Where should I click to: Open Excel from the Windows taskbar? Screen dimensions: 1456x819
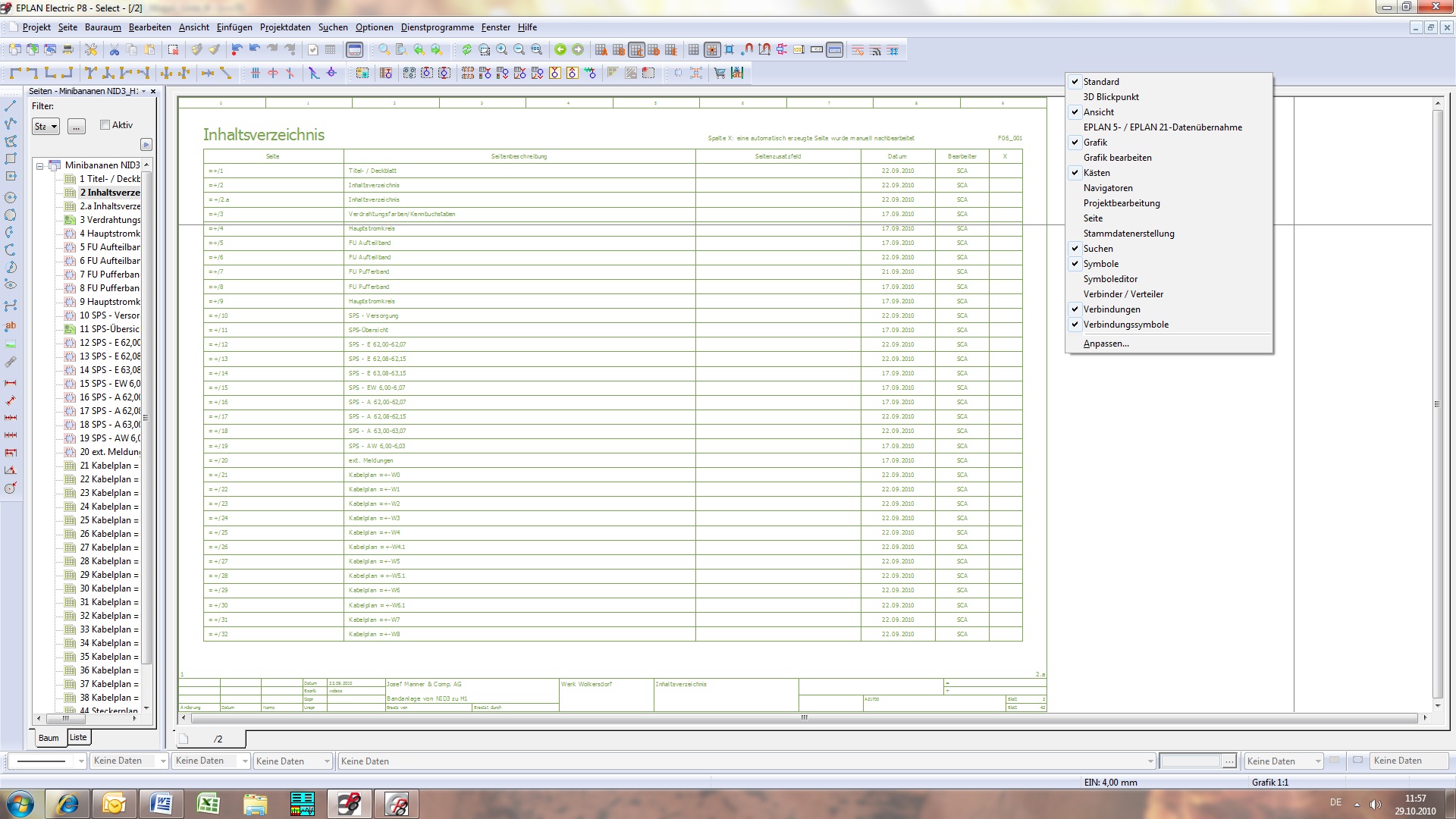click(208, 804)
